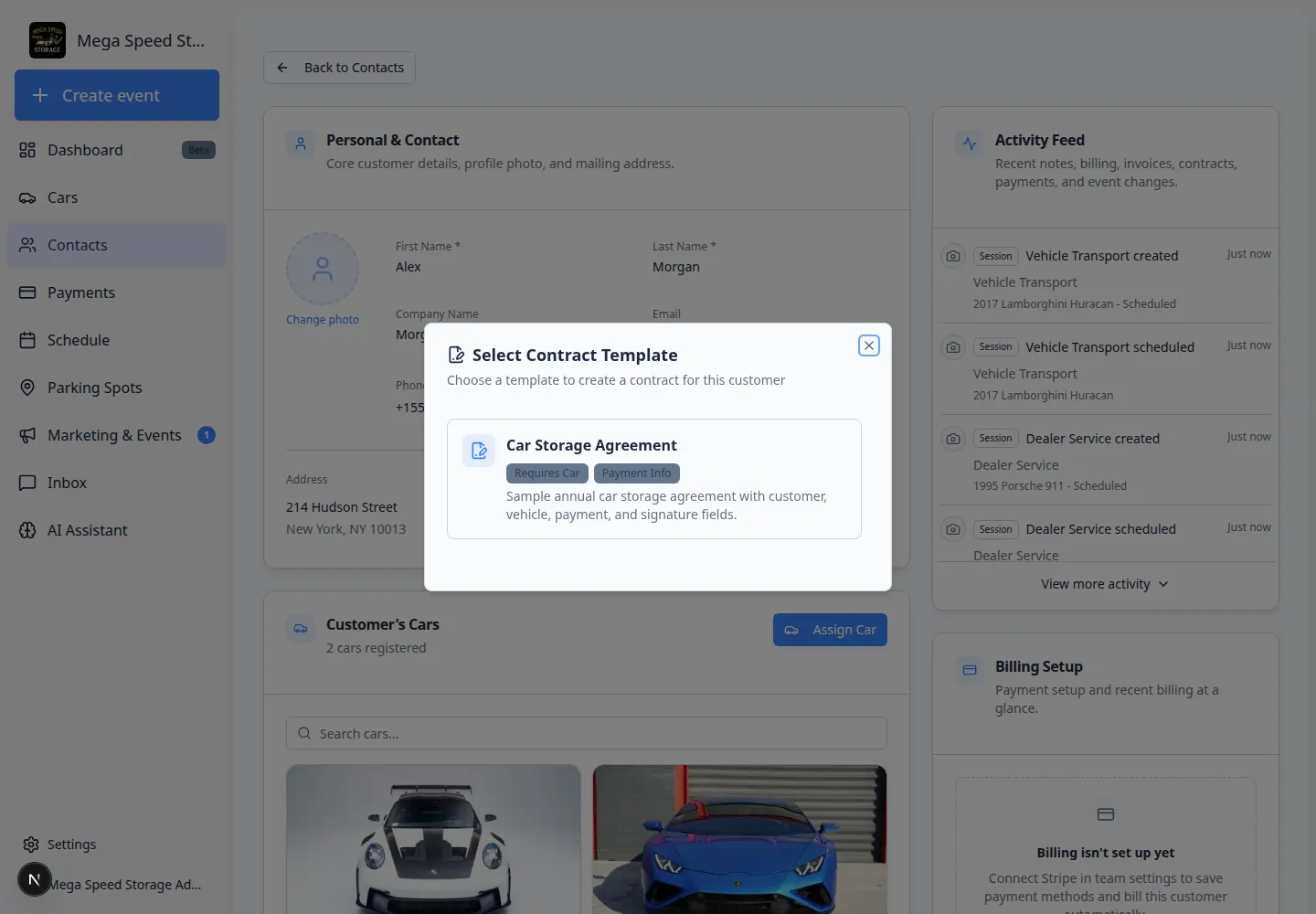Click the megaphone icon beside Marketing & Events
This screenshot has width=1316, height=914.
[27, 435]
